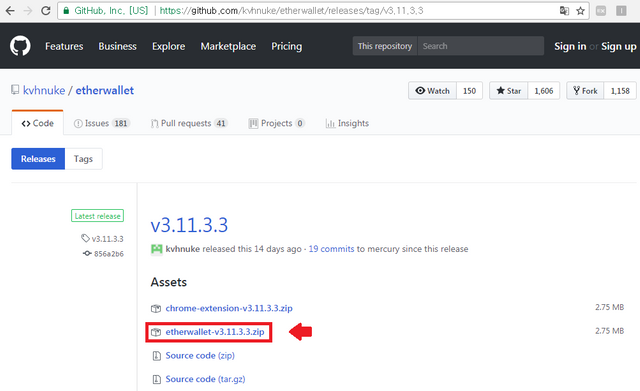Screen dimensions: 640x391
Task: Click kvhnuke author name in release line
Action: coord(182,249)
